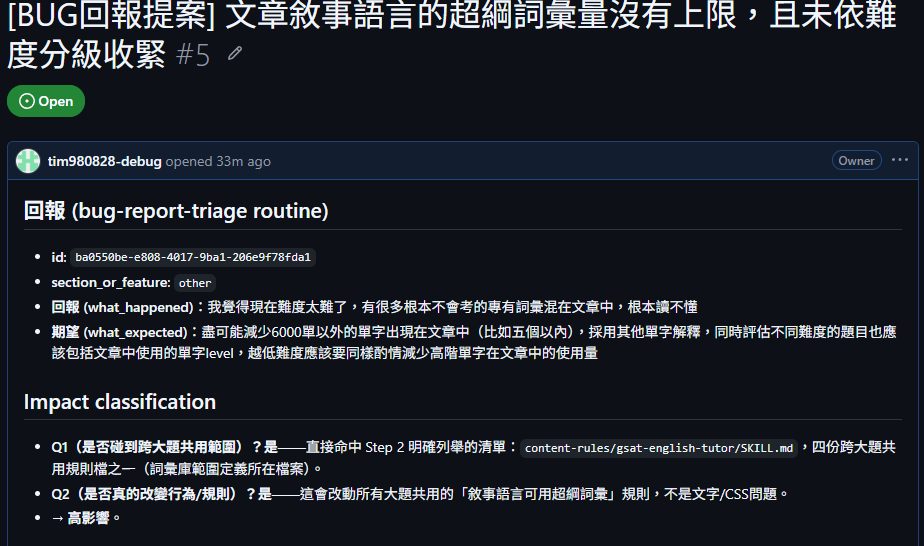The height and width of the screenshot is (546, 924).
Task: Open the three-dot comment options menu
Action: (x=899, y=160)
